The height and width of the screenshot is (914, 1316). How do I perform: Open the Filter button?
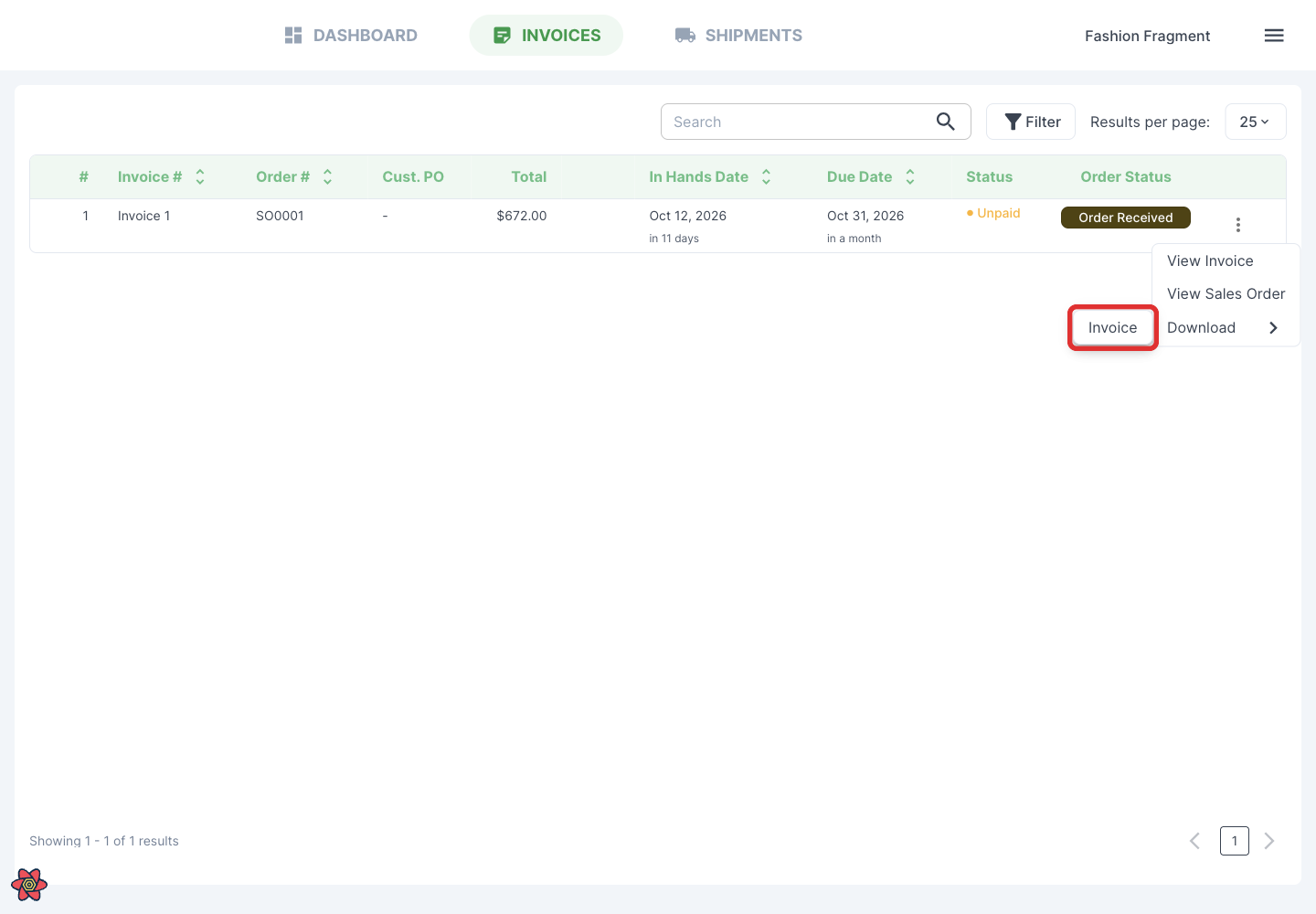(x=1031, y=122)
